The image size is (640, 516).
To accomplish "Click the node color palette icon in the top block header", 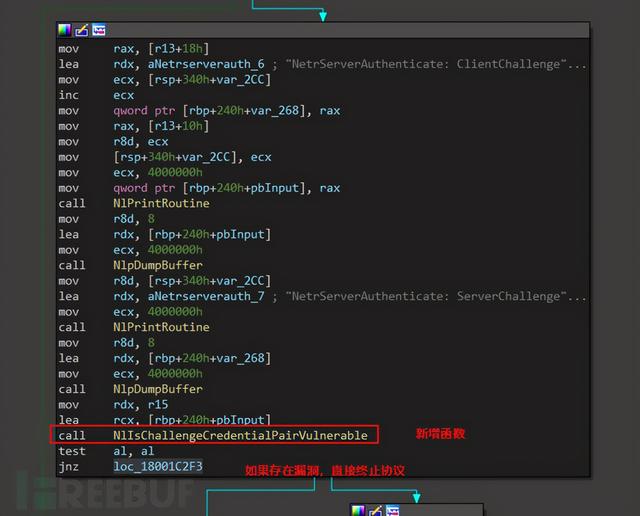I will [x=64, y=30].
